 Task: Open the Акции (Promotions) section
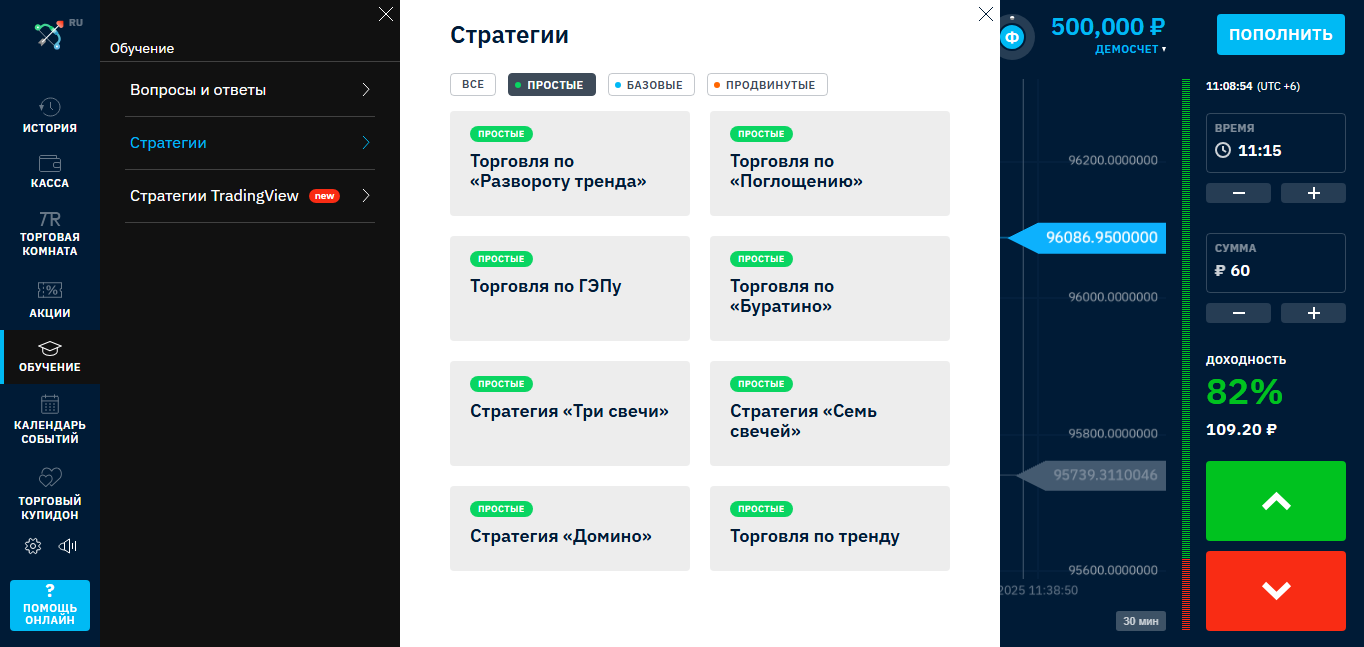pos(49,300)
